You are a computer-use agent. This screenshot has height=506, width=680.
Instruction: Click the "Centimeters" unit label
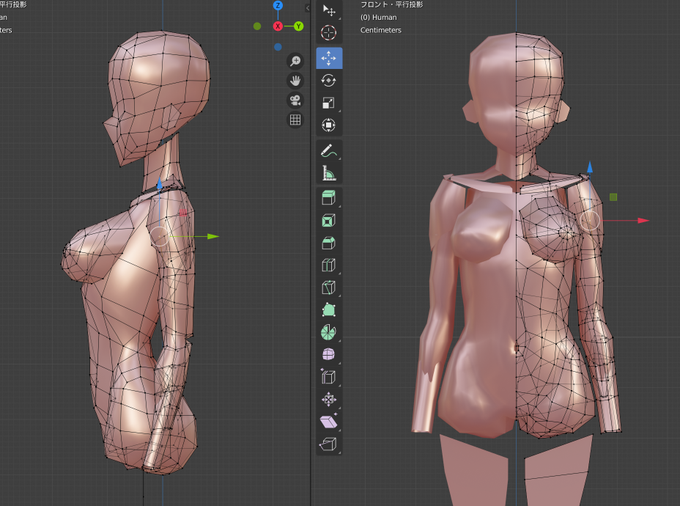click(381, 30)
